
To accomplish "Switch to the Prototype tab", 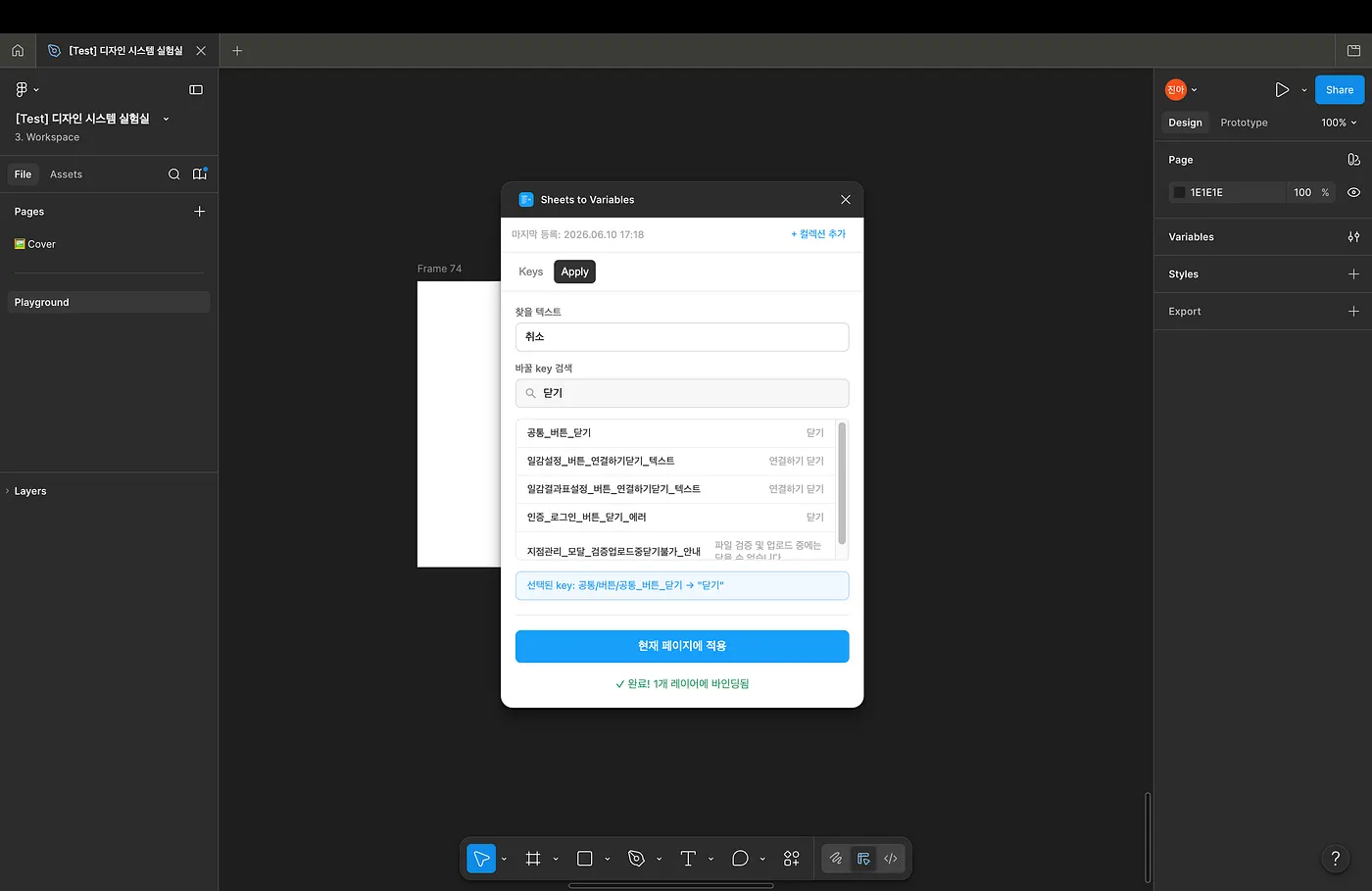I will 1244,123.
